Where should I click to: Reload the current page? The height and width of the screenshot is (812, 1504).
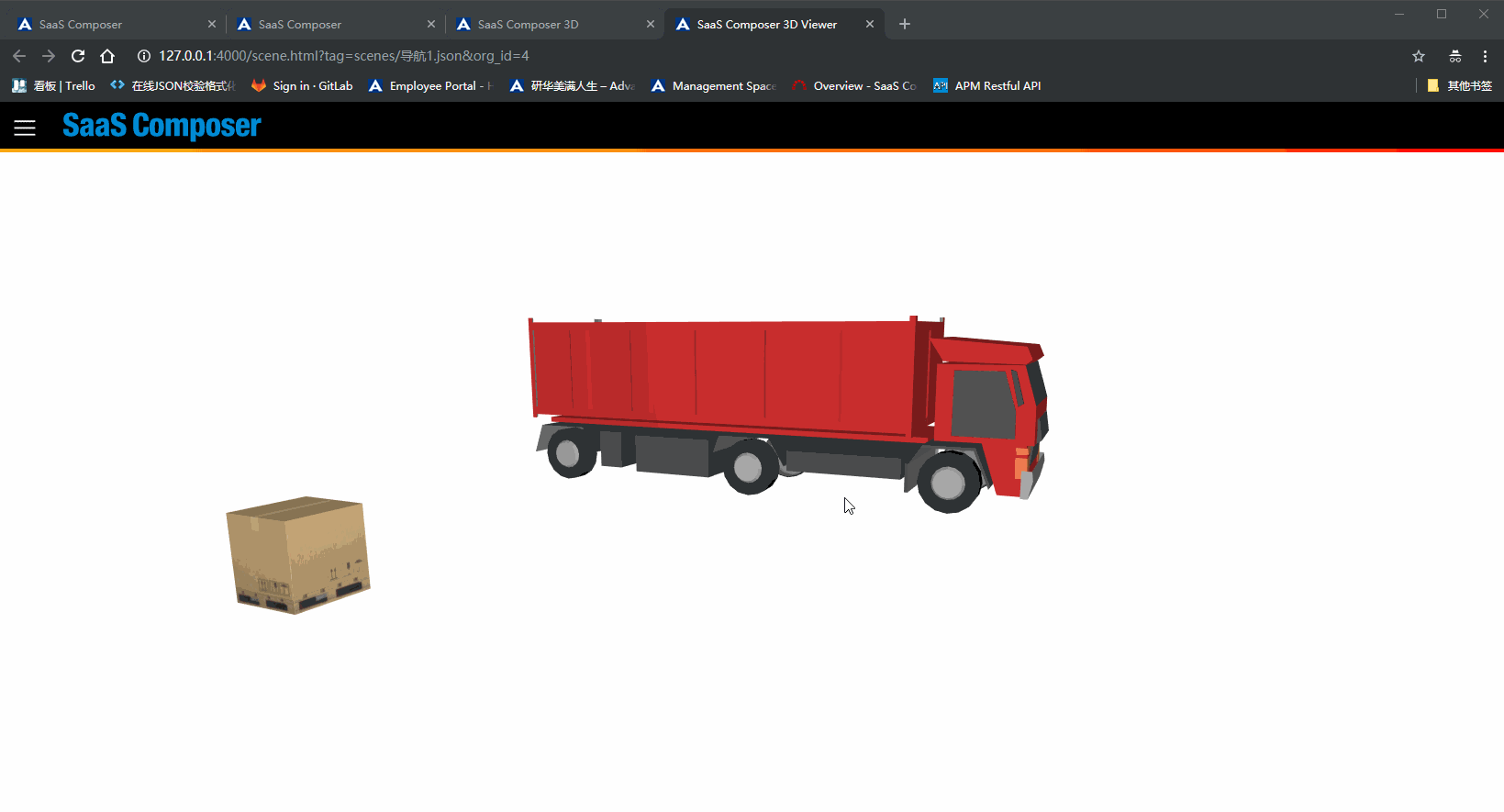tap(78, 56)
